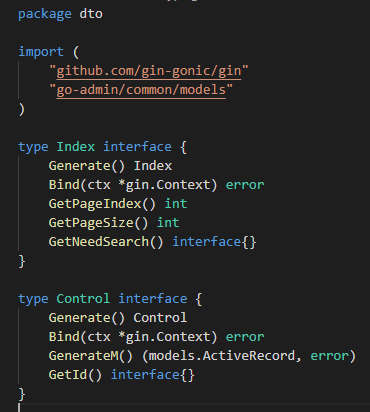Click the dto package name
This screenshot has width=370, height=412.
(x=91, y=14)
